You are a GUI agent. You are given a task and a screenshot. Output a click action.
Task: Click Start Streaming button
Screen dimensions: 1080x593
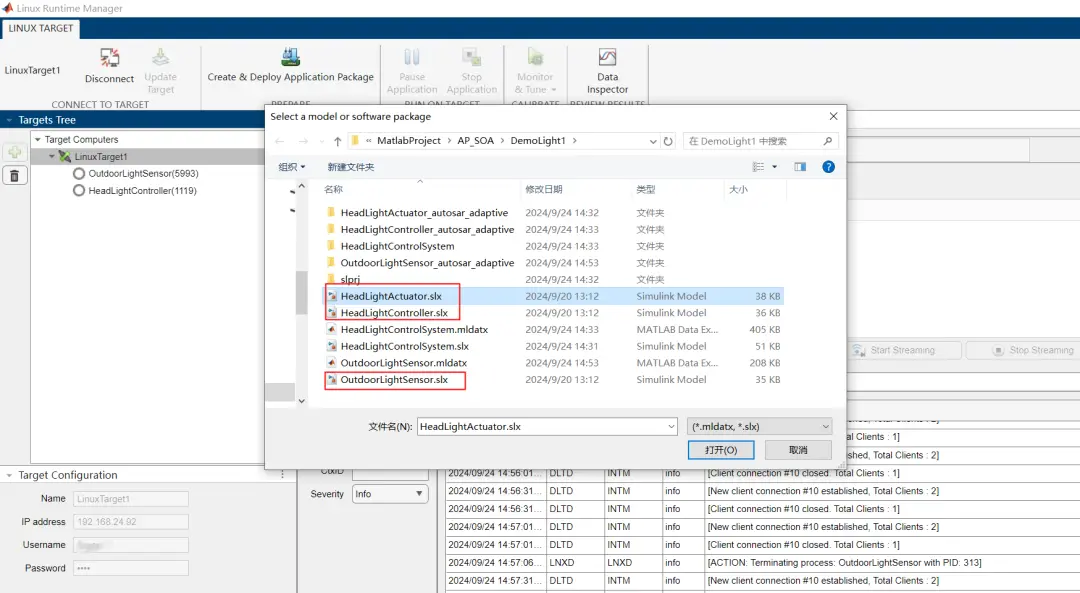click(904, 350)
